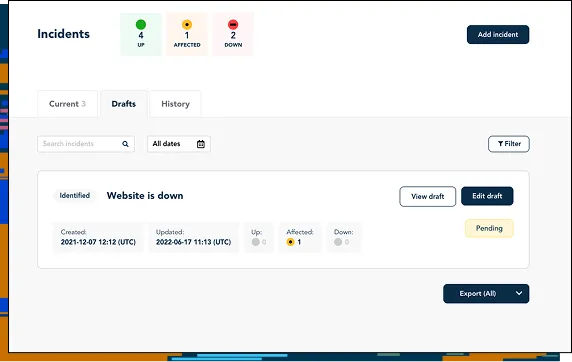
Task: Open the All dates picker
Action: [x=179, y=144]
